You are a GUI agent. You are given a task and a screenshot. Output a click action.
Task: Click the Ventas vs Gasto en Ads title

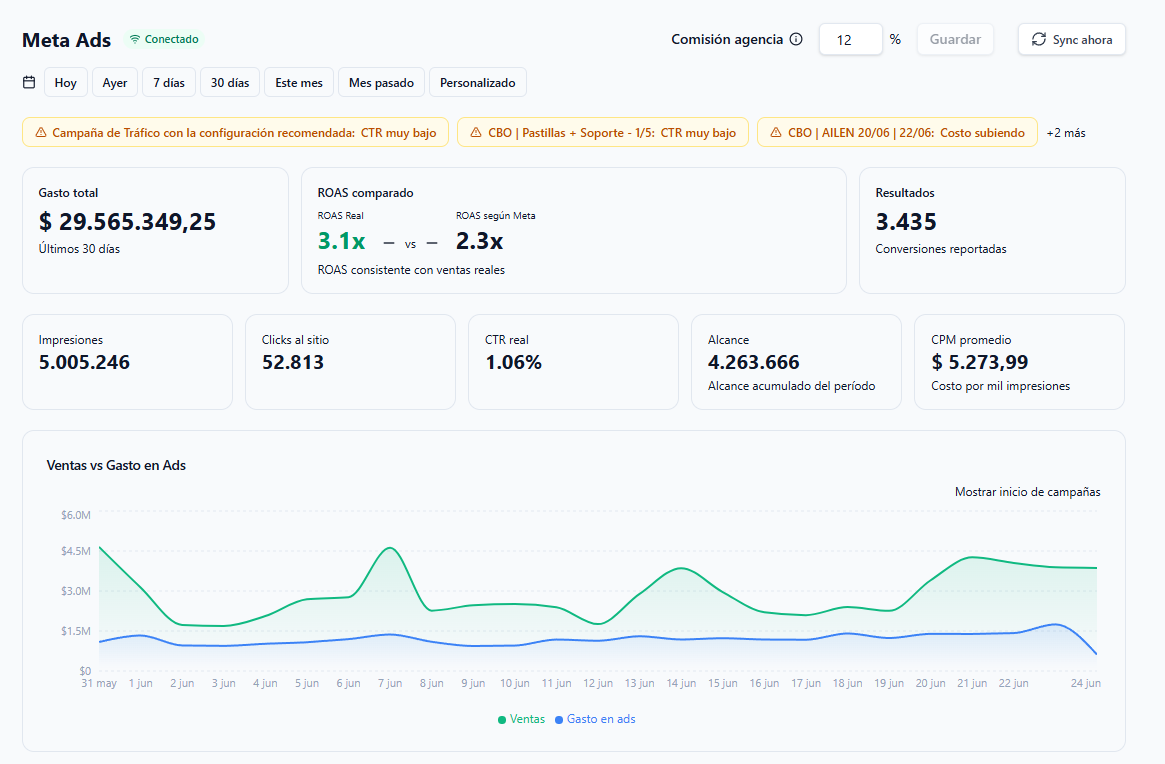116,465
